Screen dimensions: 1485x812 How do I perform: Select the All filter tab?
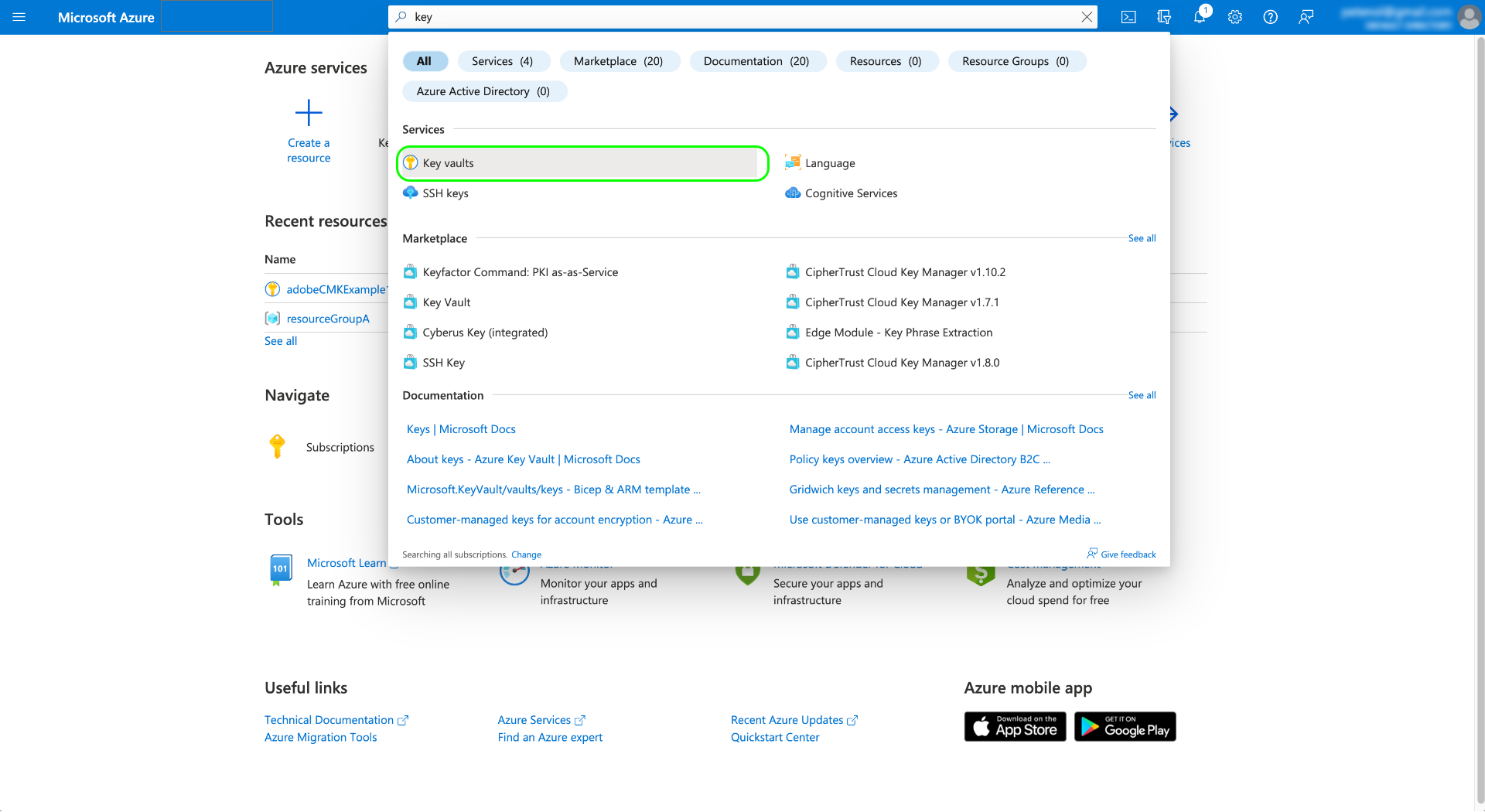(x=424, y=61)
